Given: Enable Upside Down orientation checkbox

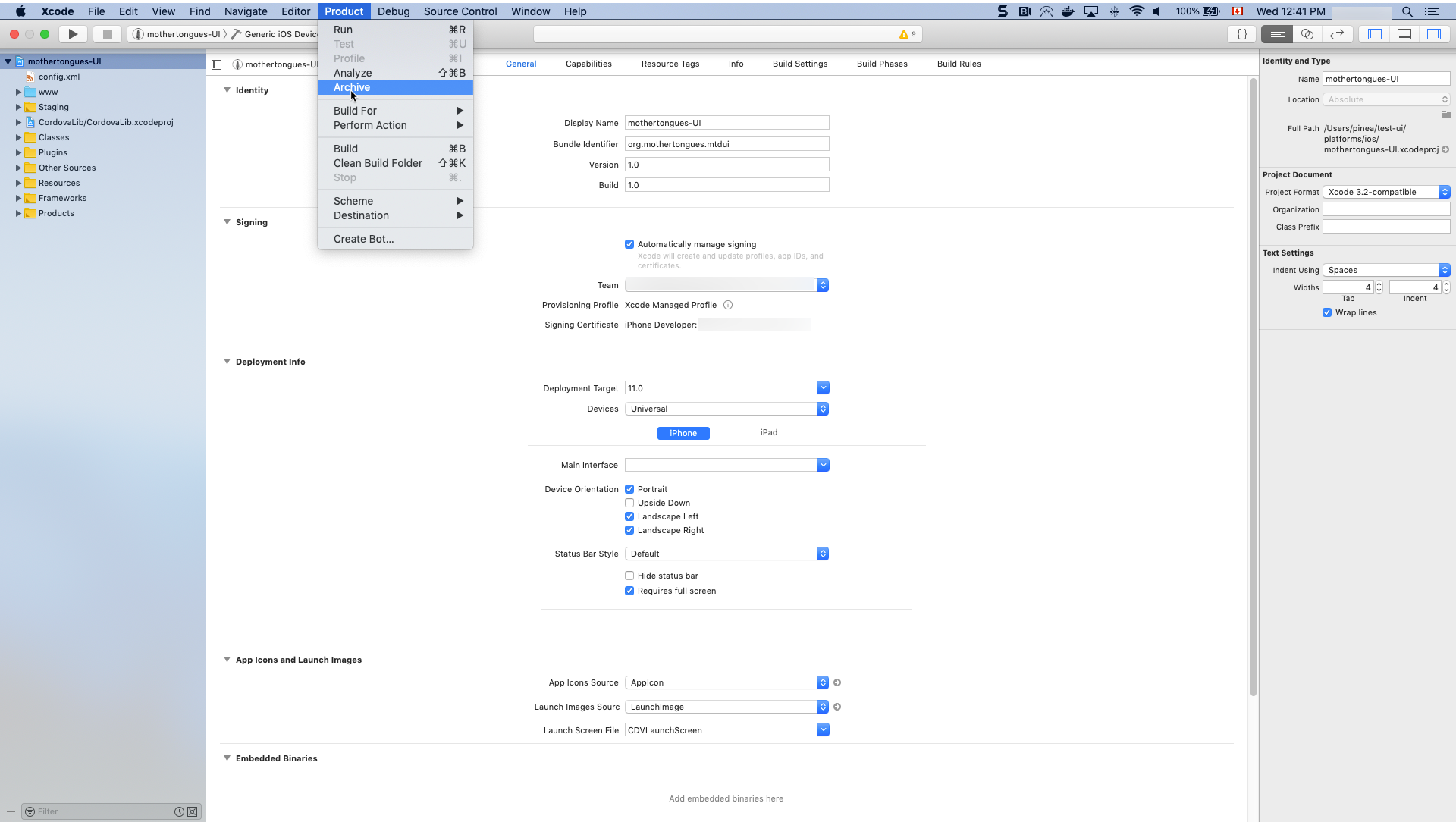Looking at the screenshot, I should click(x=629, y=503).
